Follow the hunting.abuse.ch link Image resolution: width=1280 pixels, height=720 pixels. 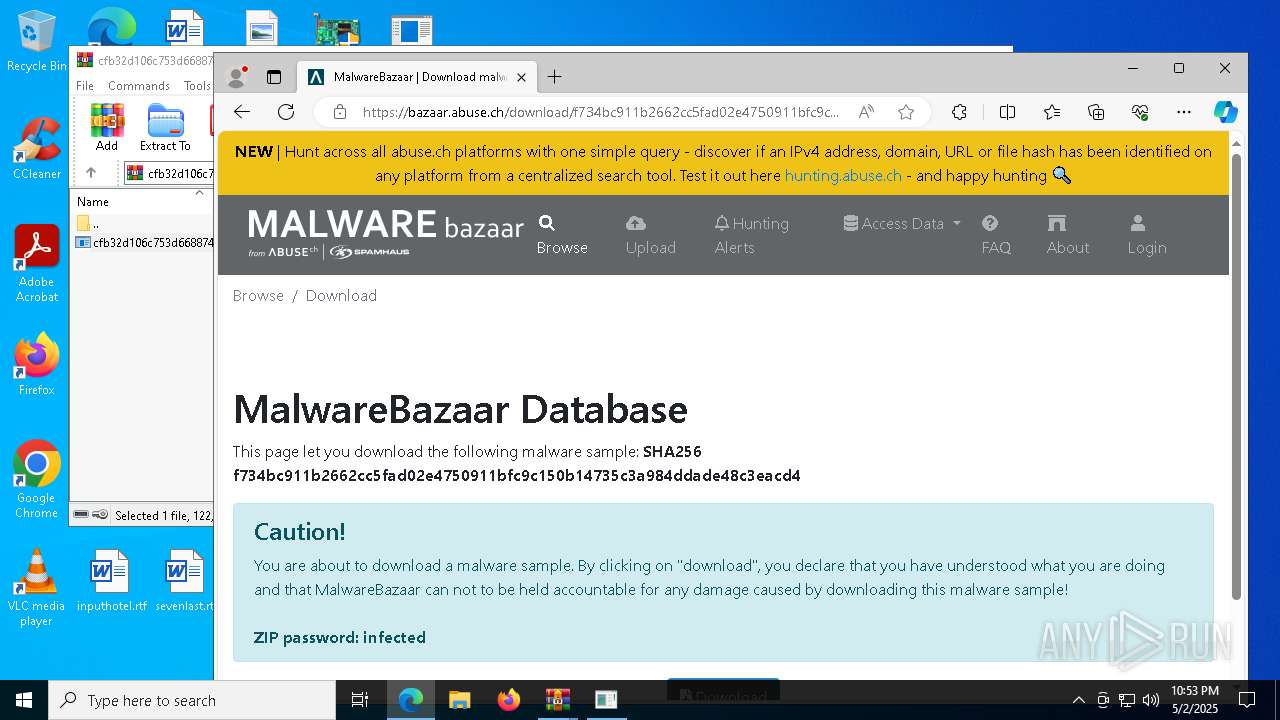pos(843,175)
